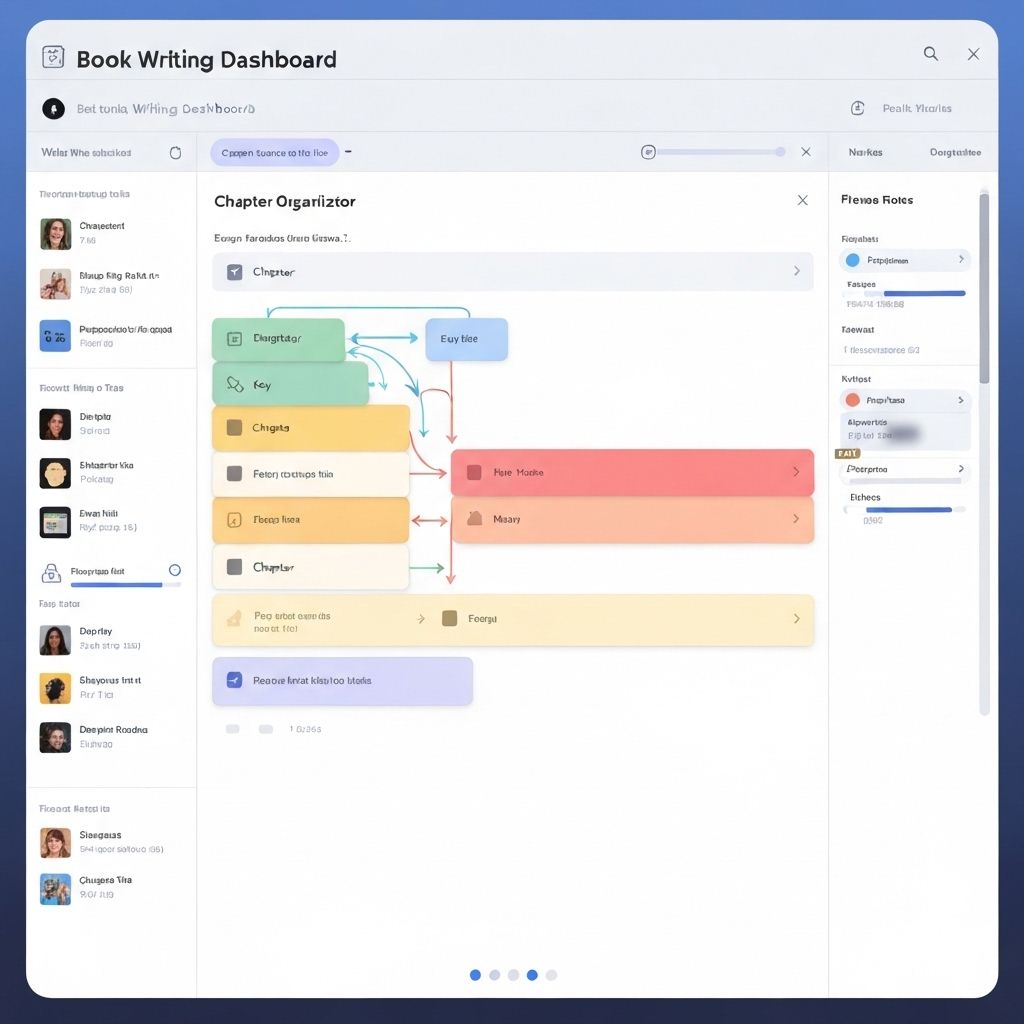Toggle the circle beside the left sidebar progress bar
This screenshot has width=1024, height=1024.
point(175,570)
